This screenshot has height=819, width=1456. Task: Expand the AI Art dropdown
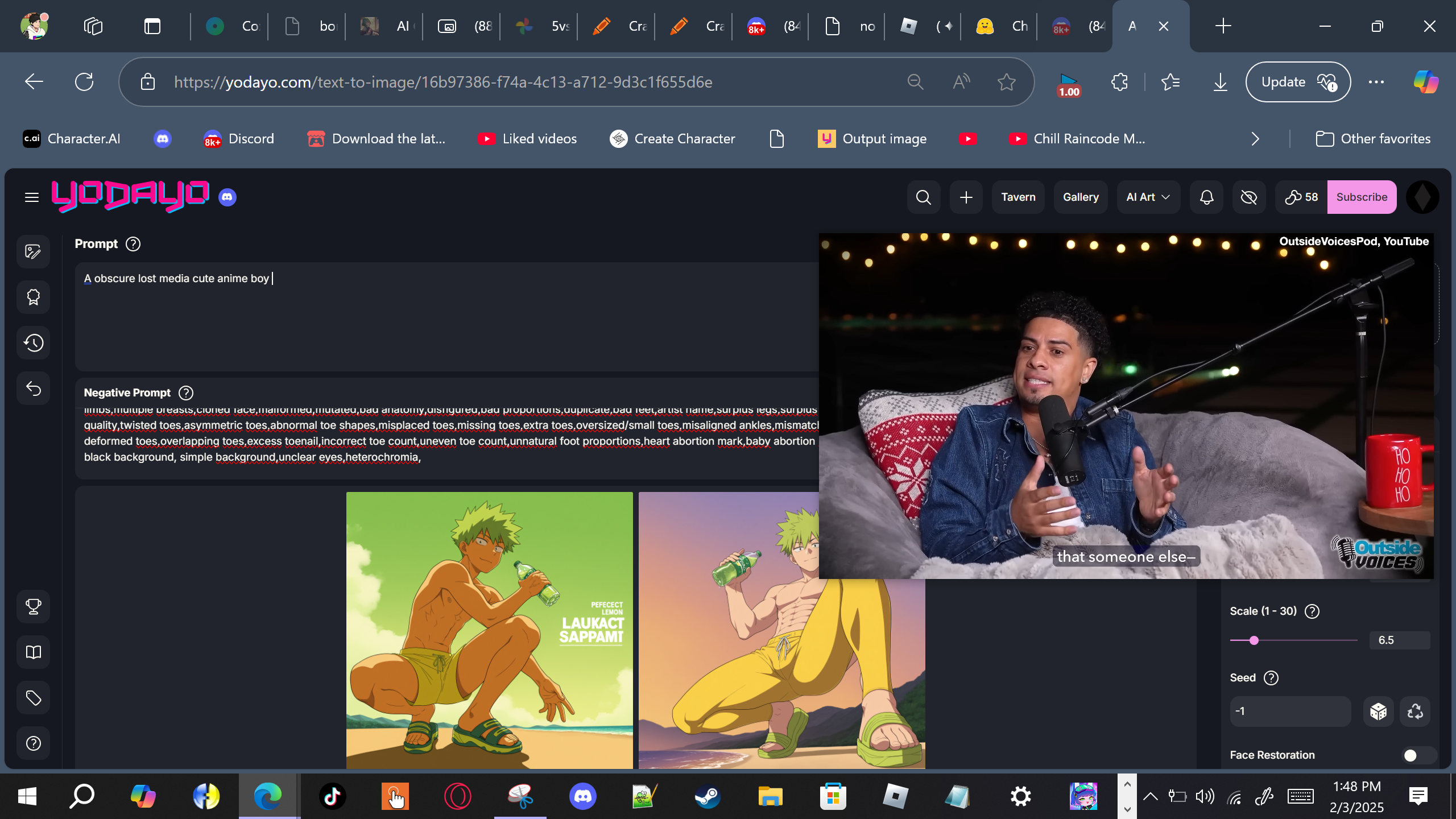click(x=1148, y=197)
